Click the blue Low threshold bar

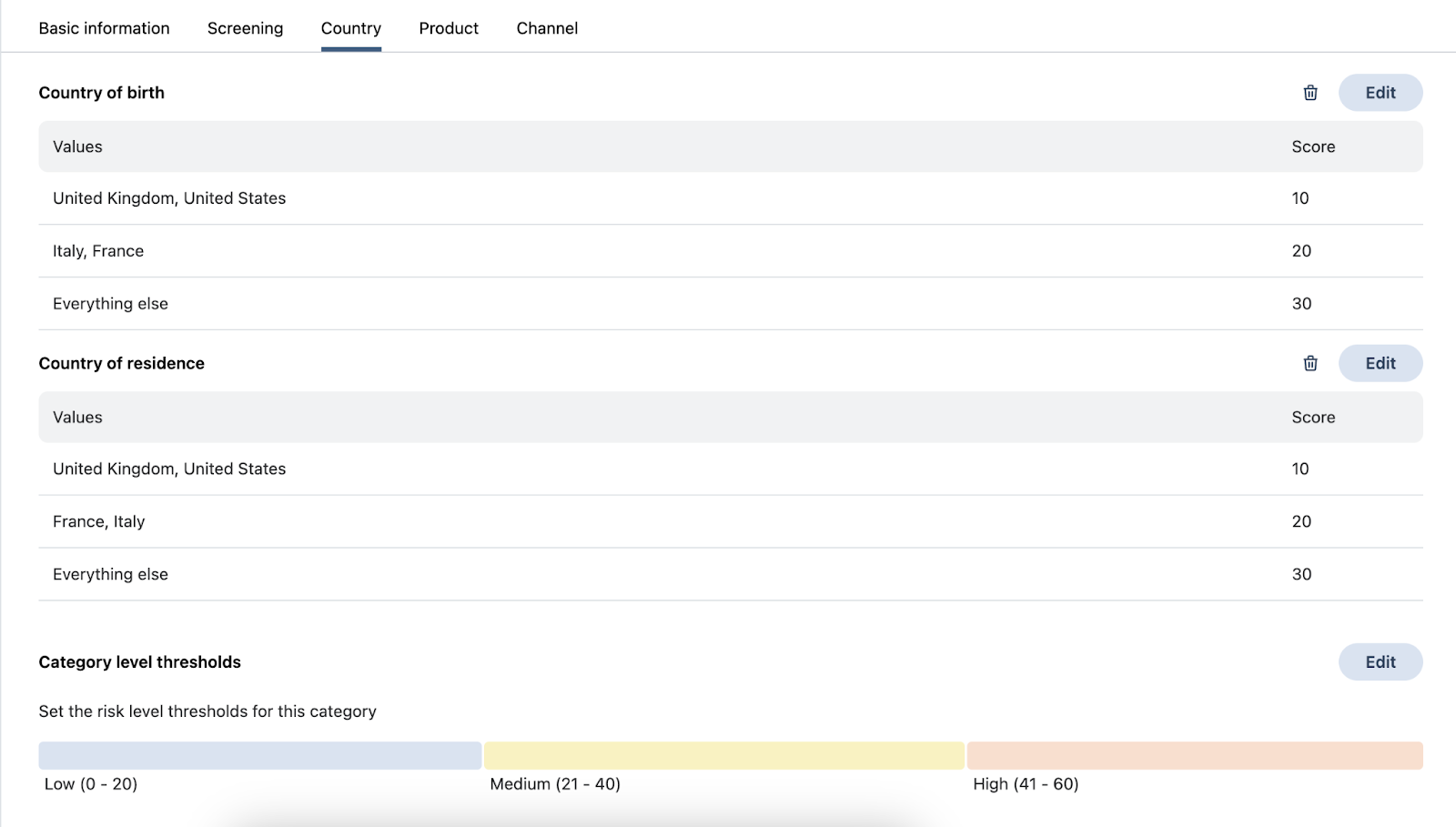coord(259,755)
